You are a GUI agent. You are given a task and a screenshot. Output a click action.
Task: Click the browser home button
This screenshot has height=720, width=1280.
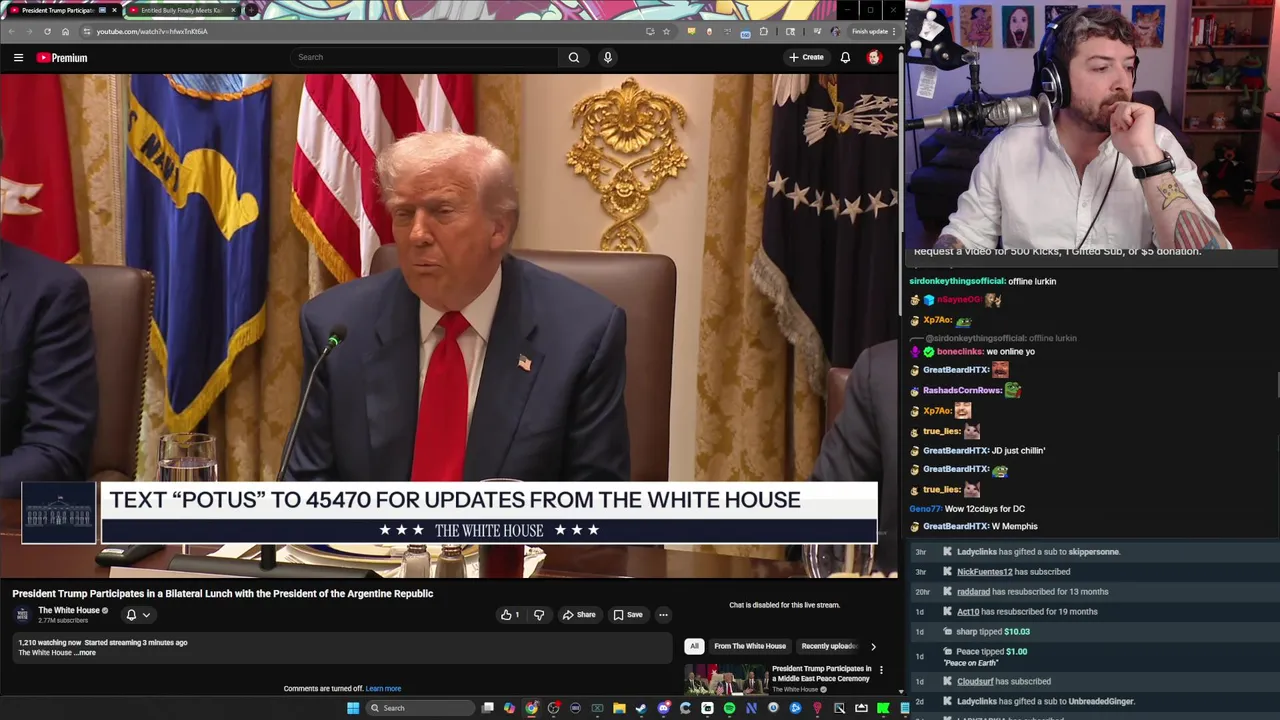pyautogui.click(x=65, y=31)
